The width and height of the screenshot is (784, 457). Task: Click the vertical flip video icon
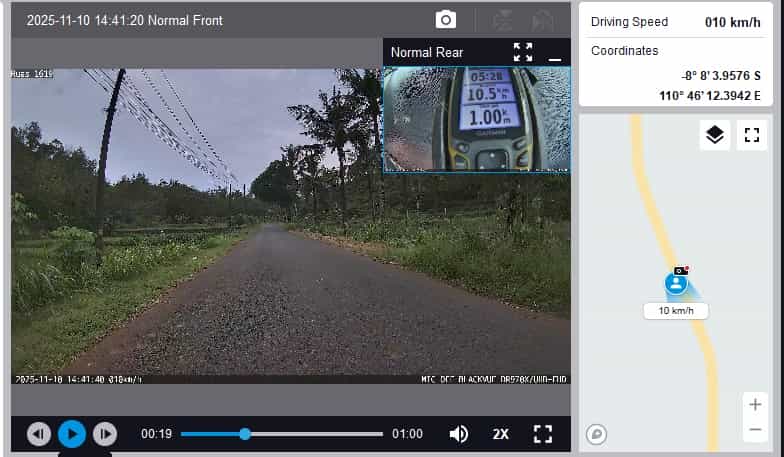503,20
